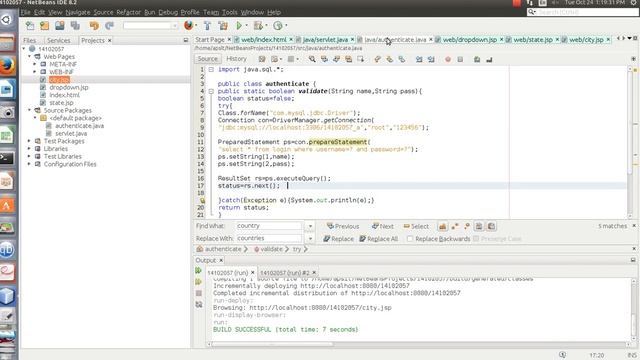640x360 pixels.
Task: Click the Shift Line Right editor icon
Action: point(431,60)
